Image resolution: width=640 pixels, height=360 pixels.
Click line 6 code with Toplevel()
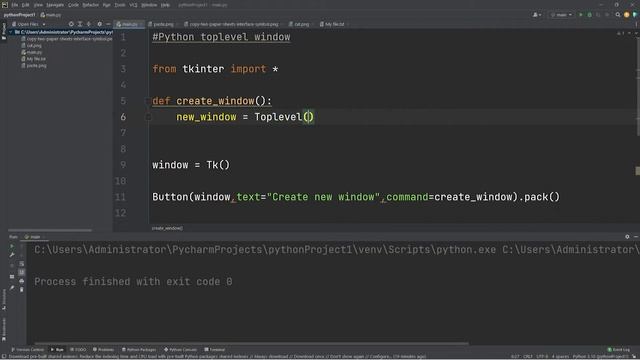245,117
